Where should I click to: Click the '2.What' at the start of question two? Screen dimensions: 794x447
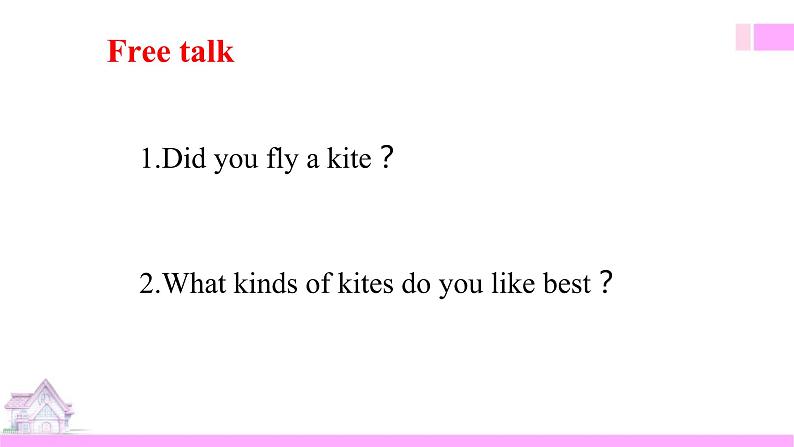coord(182,283)
